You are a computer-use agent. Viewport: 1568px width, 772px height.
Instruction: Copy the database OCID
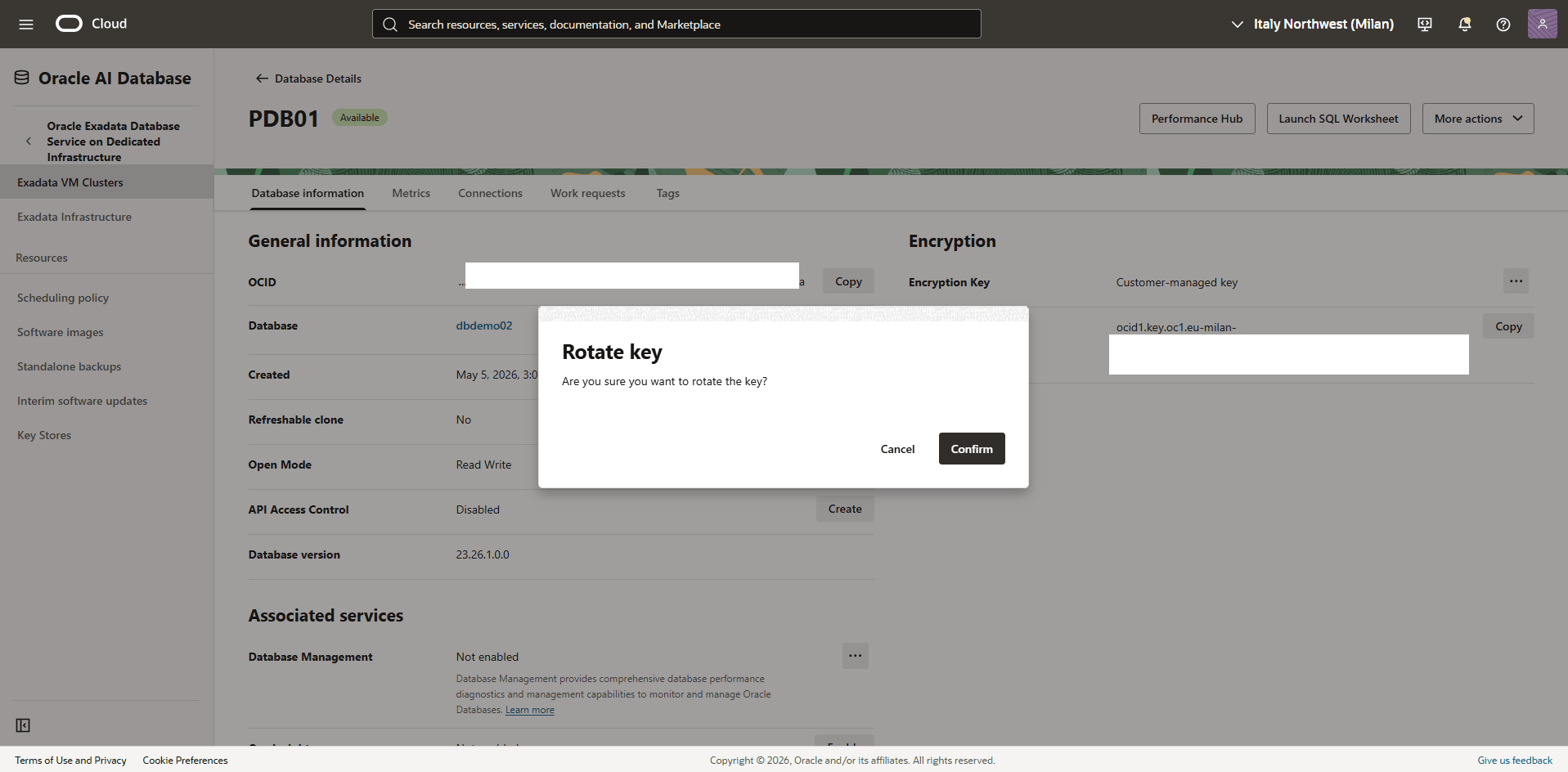pyautogui.click(x=848, y=281)
